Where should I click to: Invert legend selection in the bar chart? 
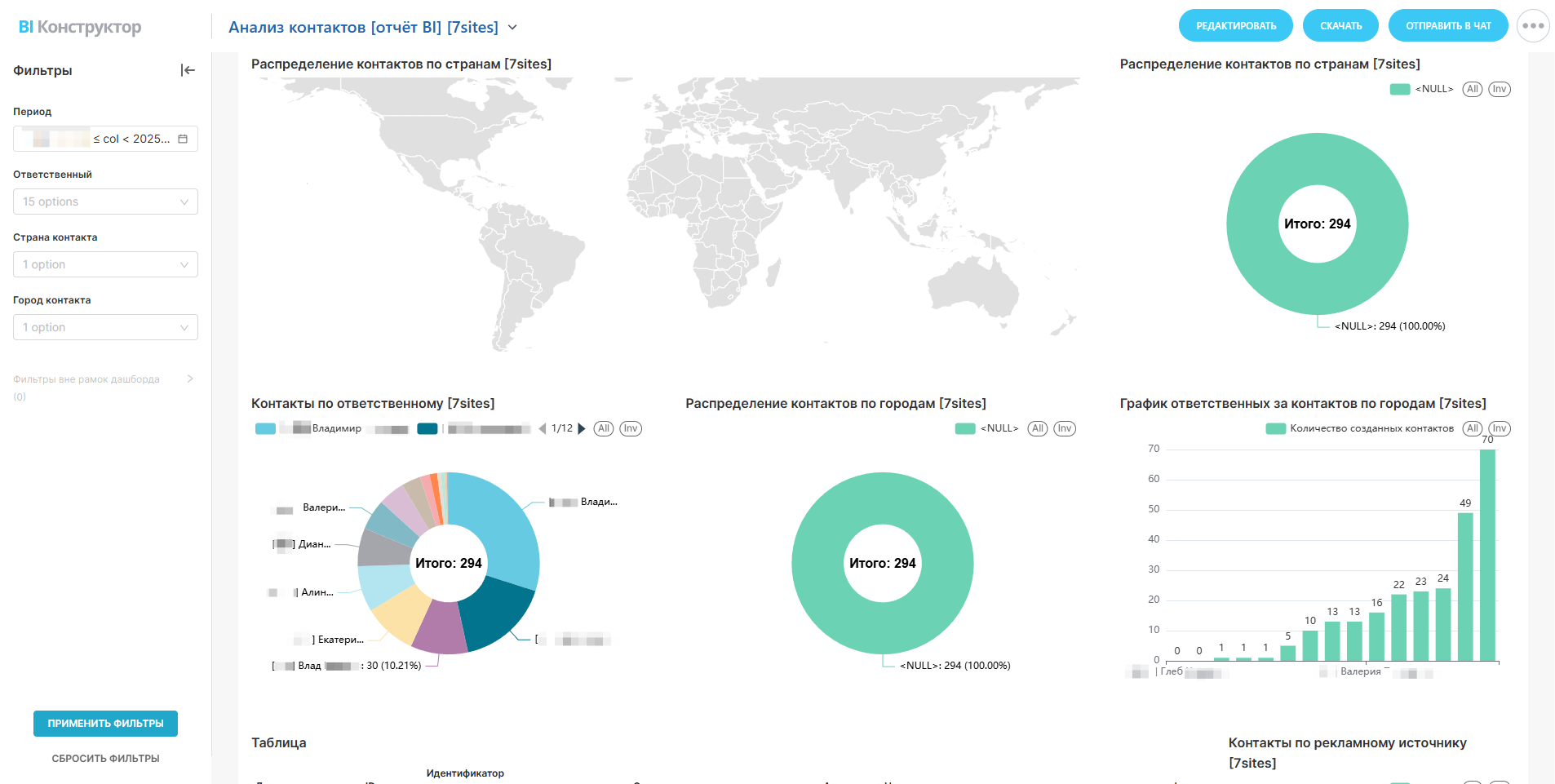click(x=1500, y=428)
